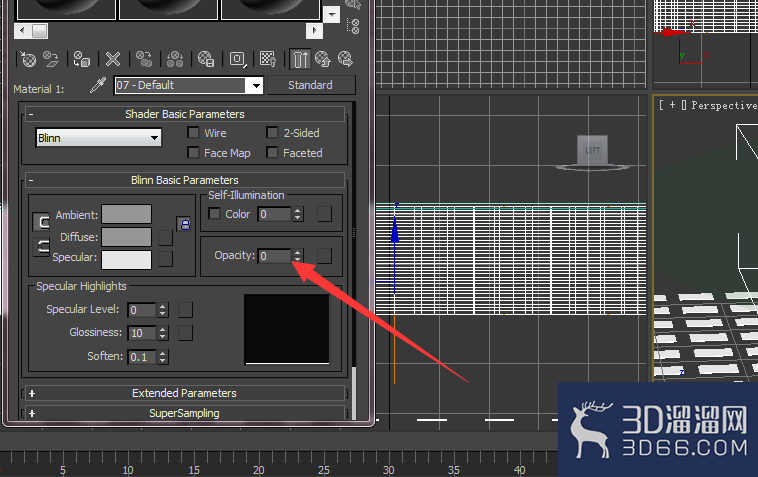Click the Glossiness map button
This screenshot has height=477, width=758.
click(x=186, y=332)
